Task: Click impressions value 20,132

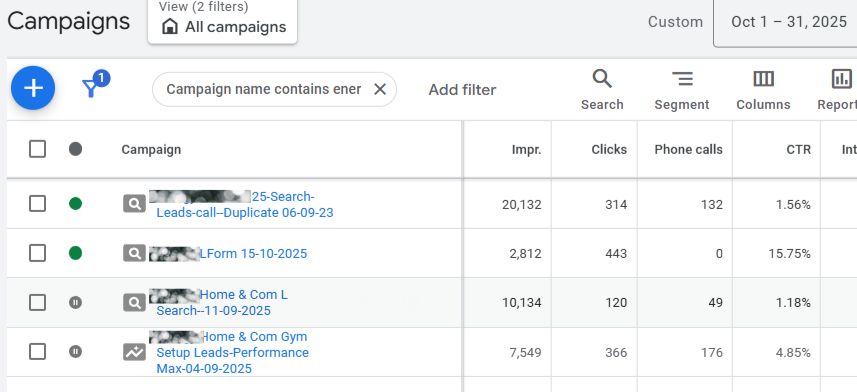Action: tap(521, 204)
